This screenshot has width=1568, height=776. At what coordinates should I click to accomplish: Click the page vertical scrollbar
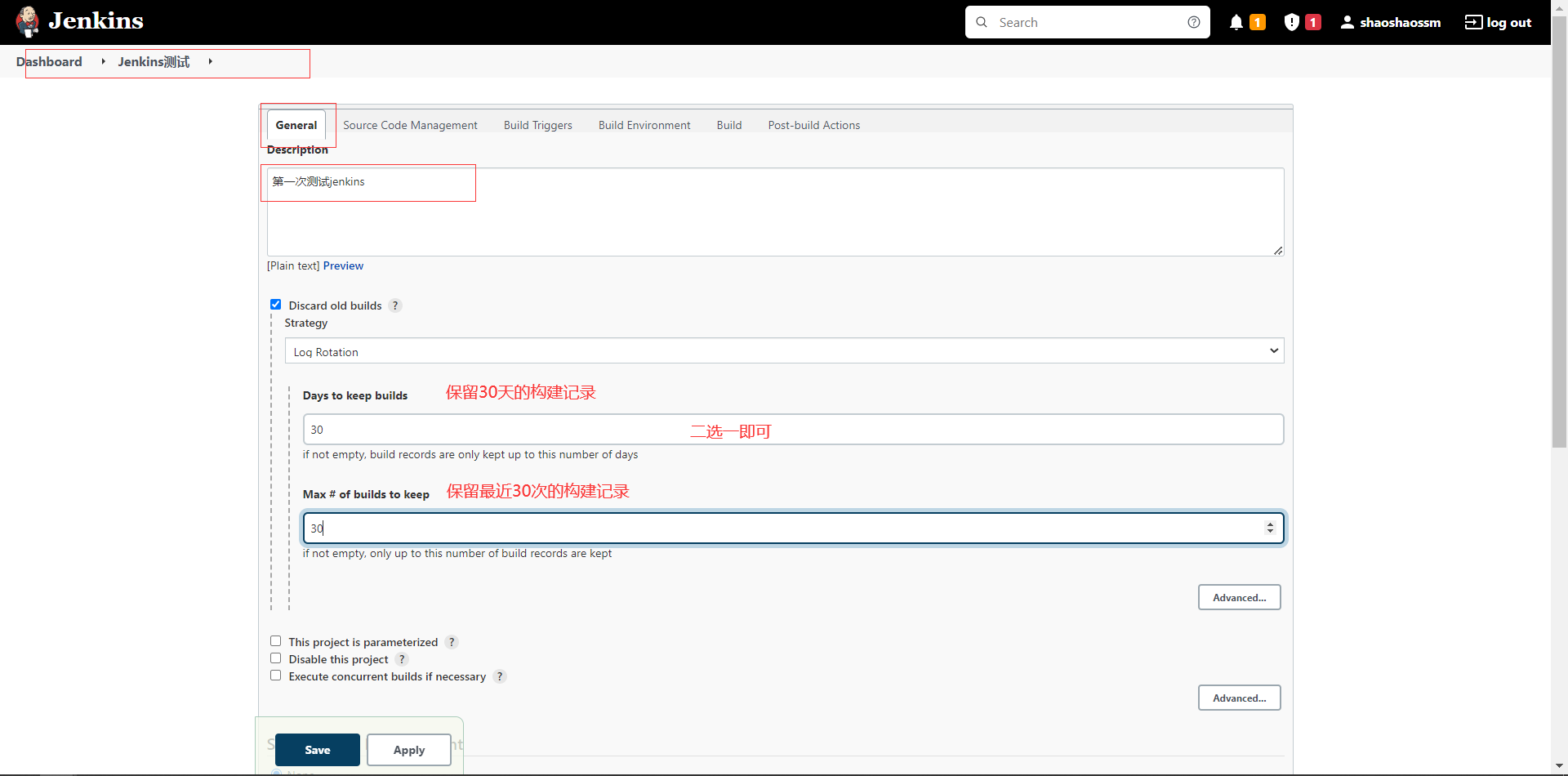coord(1560,232)
